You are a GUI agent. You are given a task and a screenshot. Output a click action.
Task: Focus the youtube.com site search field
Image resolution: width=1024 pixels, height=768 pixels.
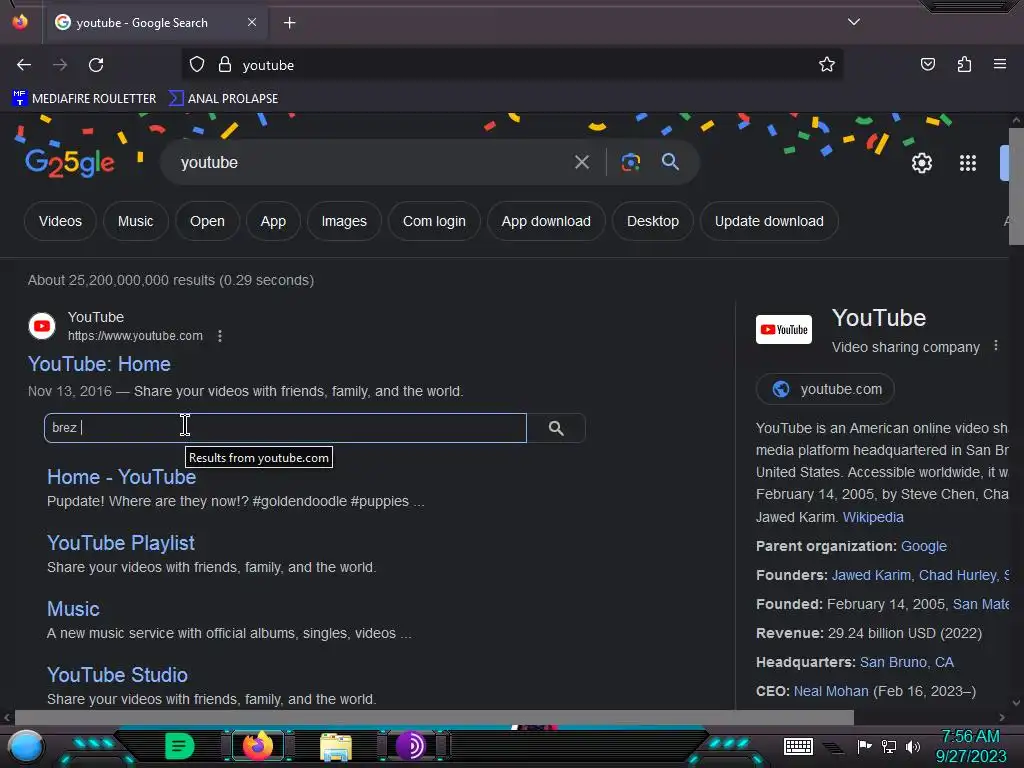pyautogui.click(x=285, y=428)
